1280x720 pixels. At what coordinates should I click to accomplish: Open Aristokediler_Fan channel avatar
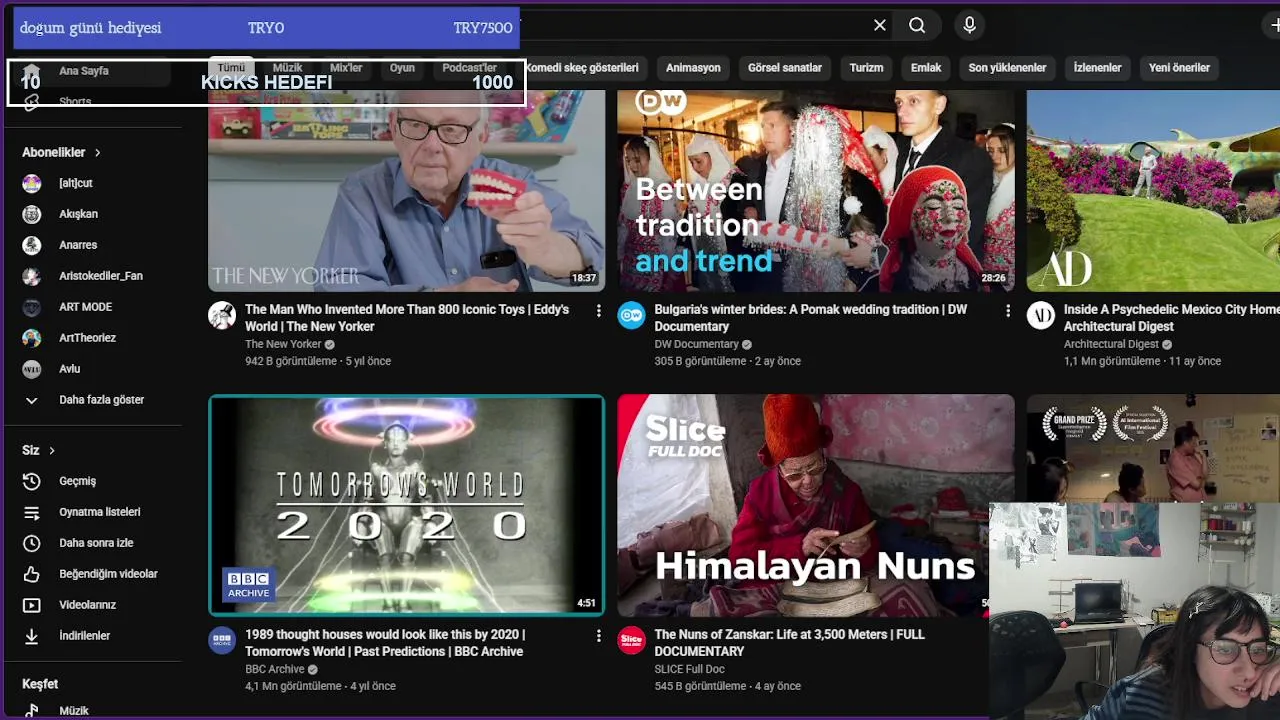click(32, 276)
